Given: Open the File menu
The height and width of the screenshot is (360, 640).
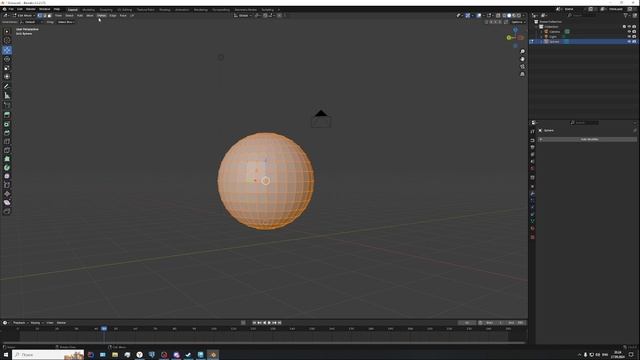Looking at the screenshot, I should 11,9.
